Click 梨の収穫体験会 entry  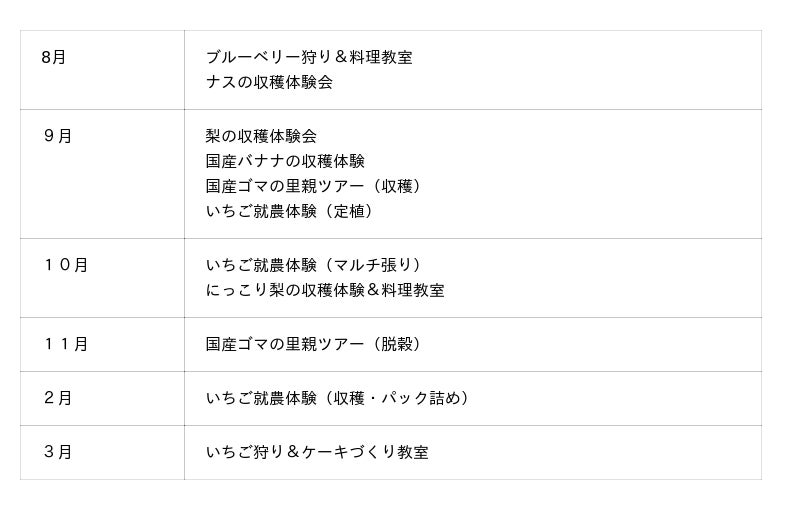coord(261,136)
